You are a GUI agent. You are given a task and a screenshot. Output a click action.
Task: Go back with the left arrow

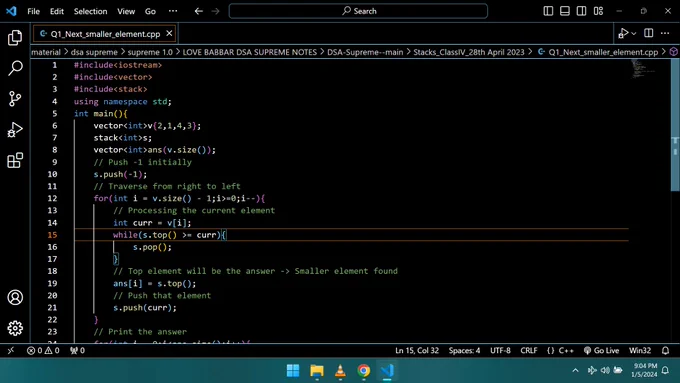click(199, 11)
